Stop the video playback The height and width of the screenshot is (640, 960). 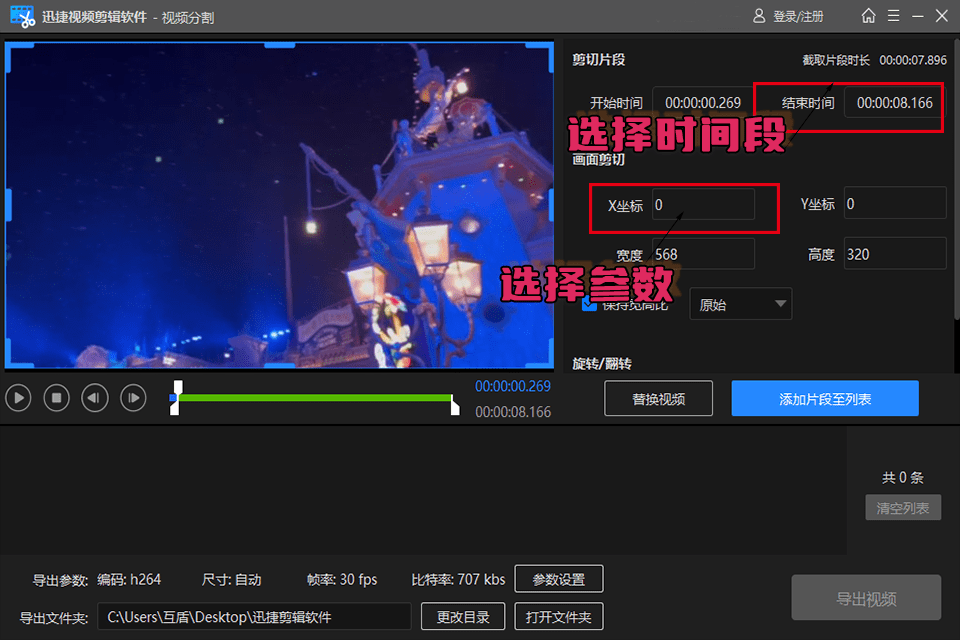tap(56, 398)
